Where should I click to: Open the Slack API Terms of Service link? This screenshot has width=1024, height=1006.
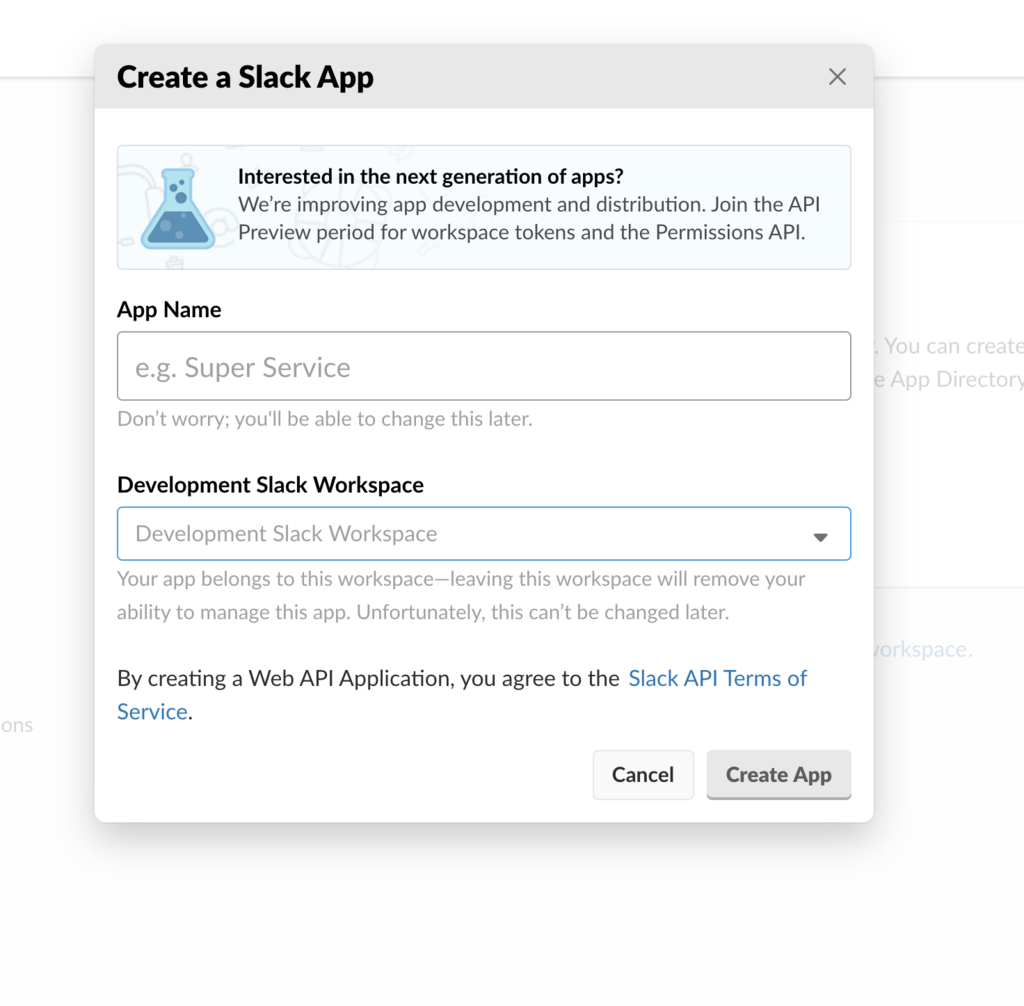pyautogui.click(x=462, y=695)
